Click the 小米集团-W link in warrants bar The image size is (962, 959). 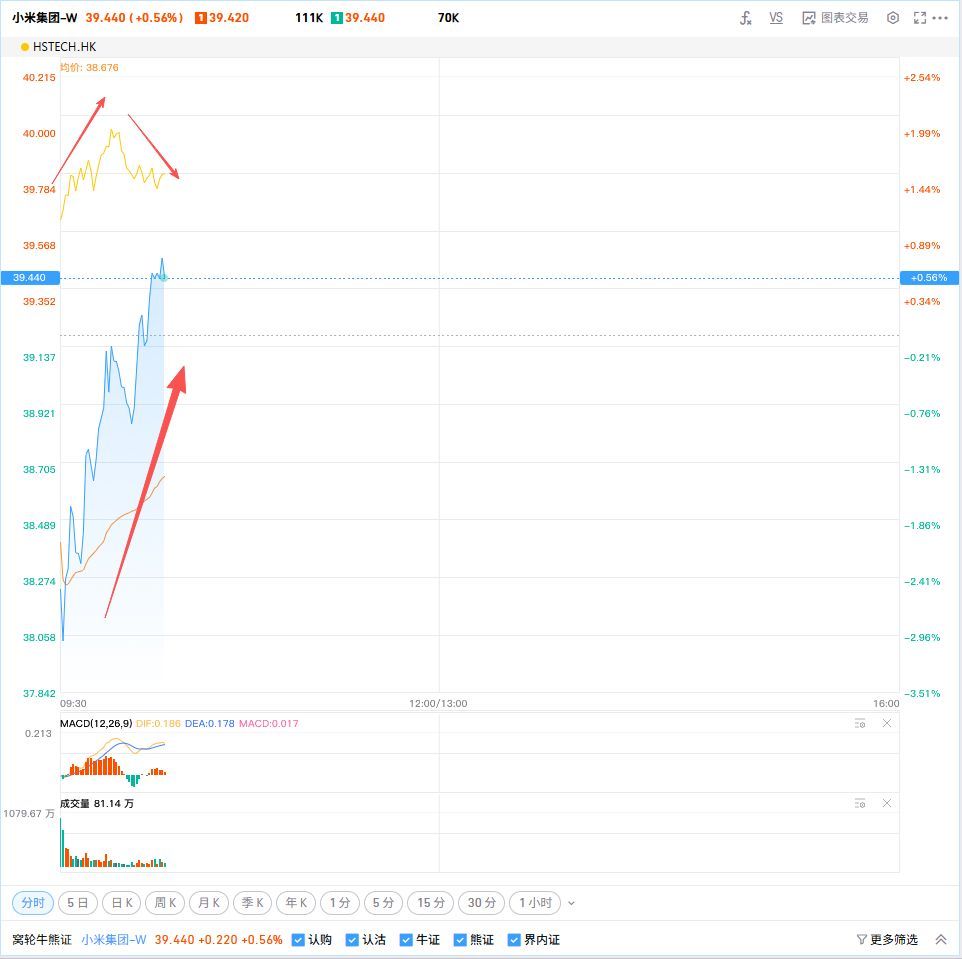point(113,940)
